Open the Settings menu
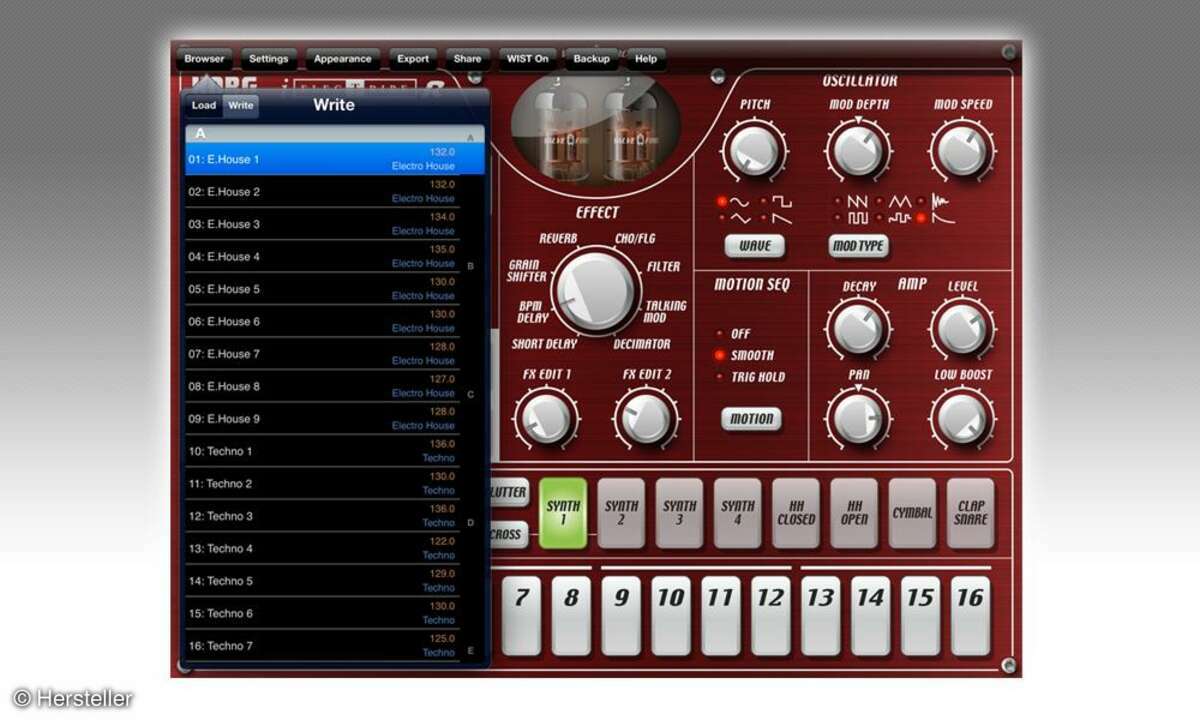Viewport: 1200px width, 720px height. point(268,59)
